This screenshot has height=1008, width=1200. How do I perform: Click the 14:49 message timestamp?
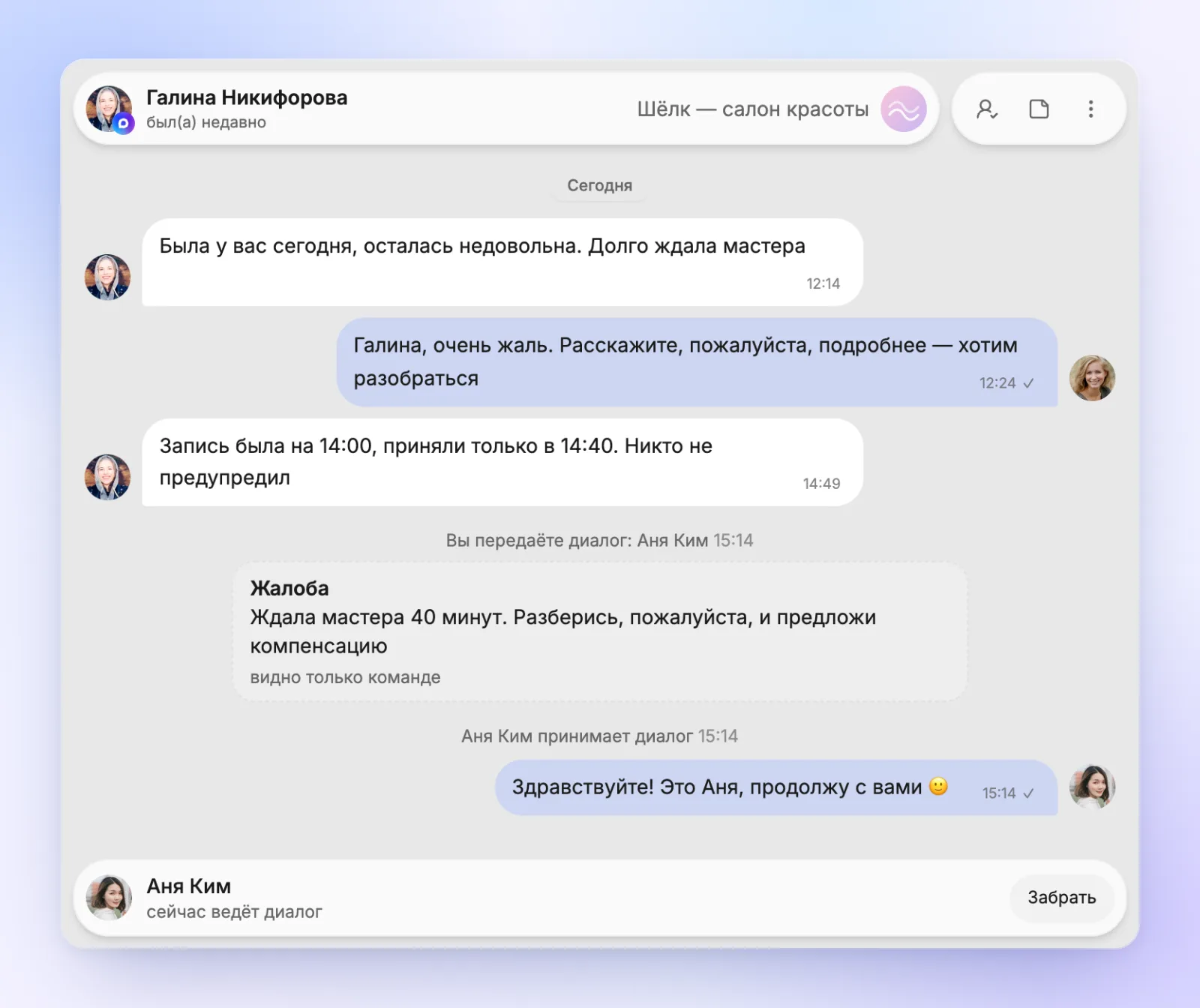(821, 484)
